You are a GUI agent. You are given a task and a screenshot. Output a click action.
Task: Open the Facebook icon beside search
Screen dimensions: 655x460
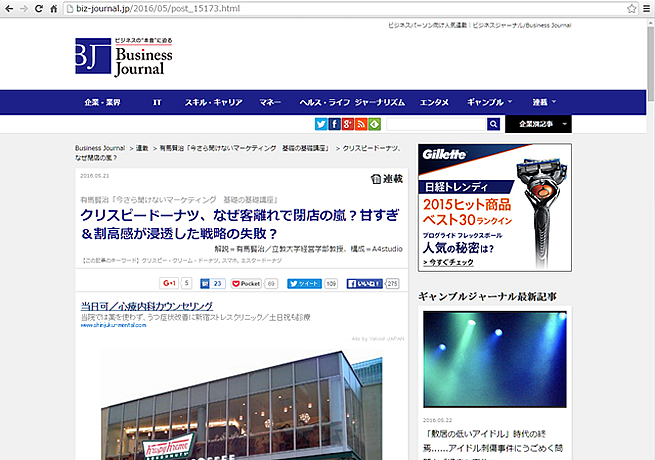(334, 124)
